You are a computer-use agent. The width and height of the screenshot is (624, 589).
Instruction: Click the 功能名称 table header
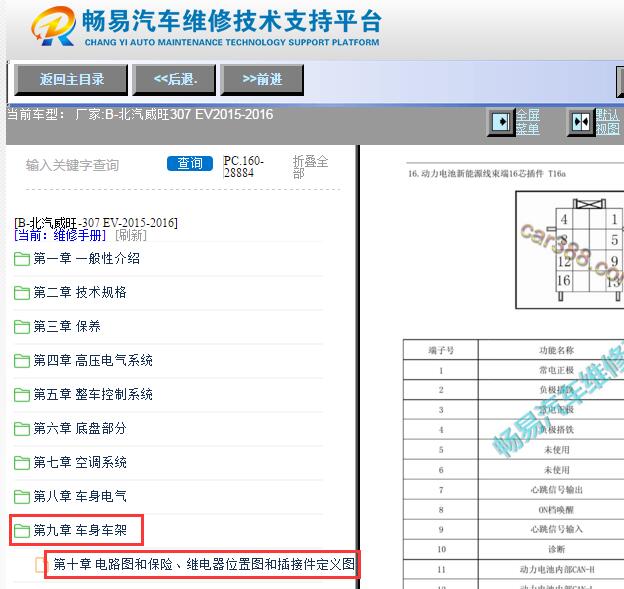556,350
